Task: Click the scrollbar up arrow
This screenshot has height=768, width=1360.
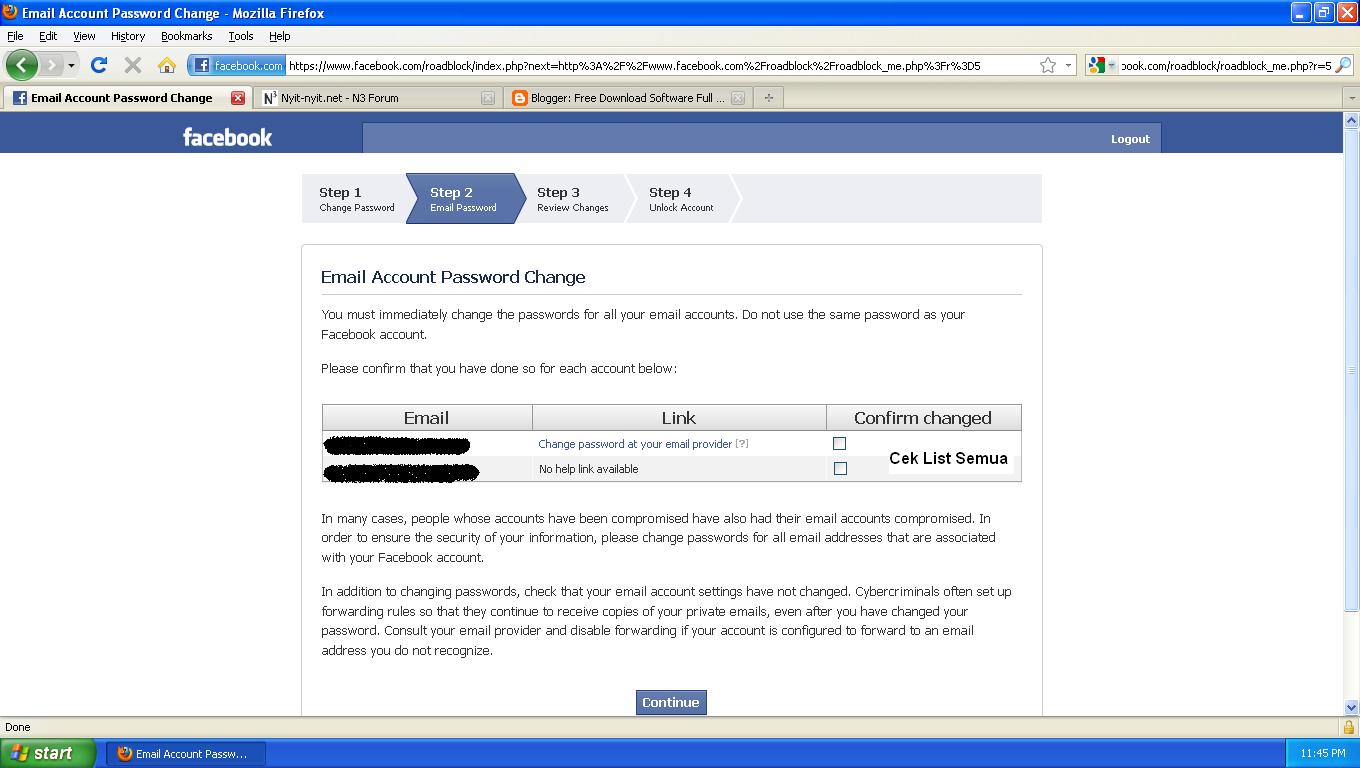Action: (x=1351, y=122)
